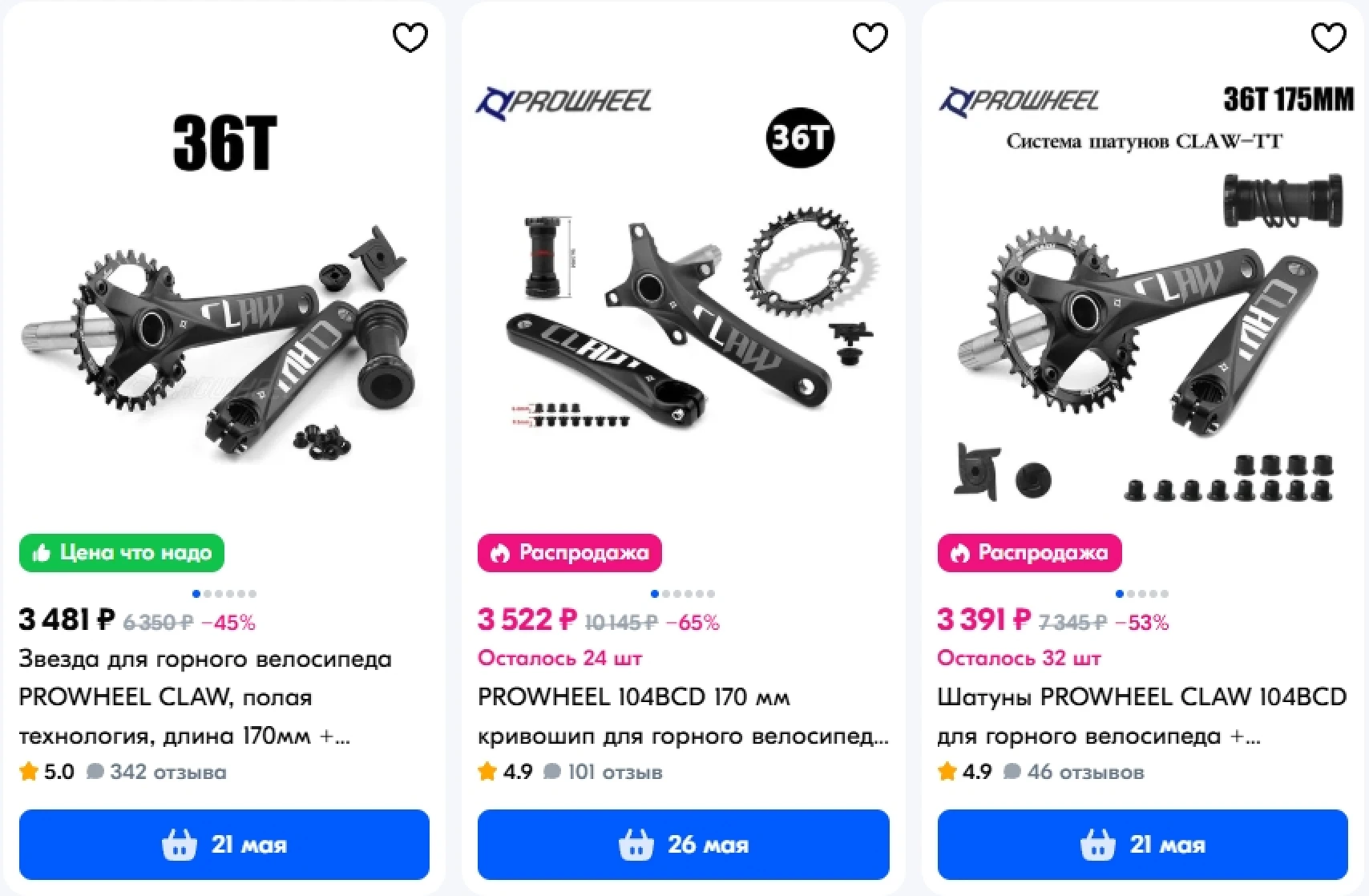Add the 3 481 ₽ crankset to favorites
The image size is (1369, 896).
(410, 38)
